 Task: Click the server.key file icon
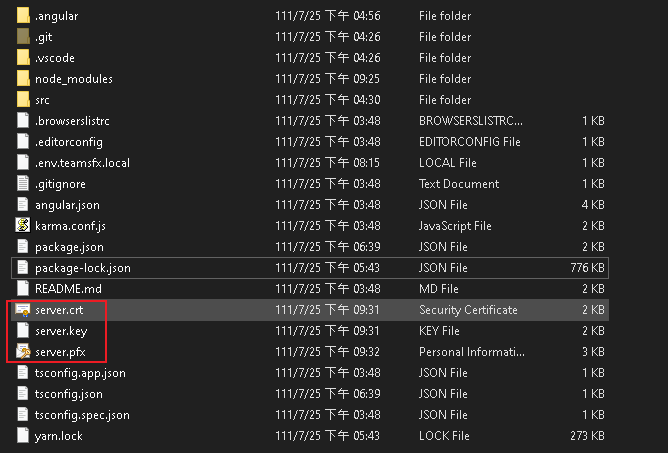coord(23,331)
